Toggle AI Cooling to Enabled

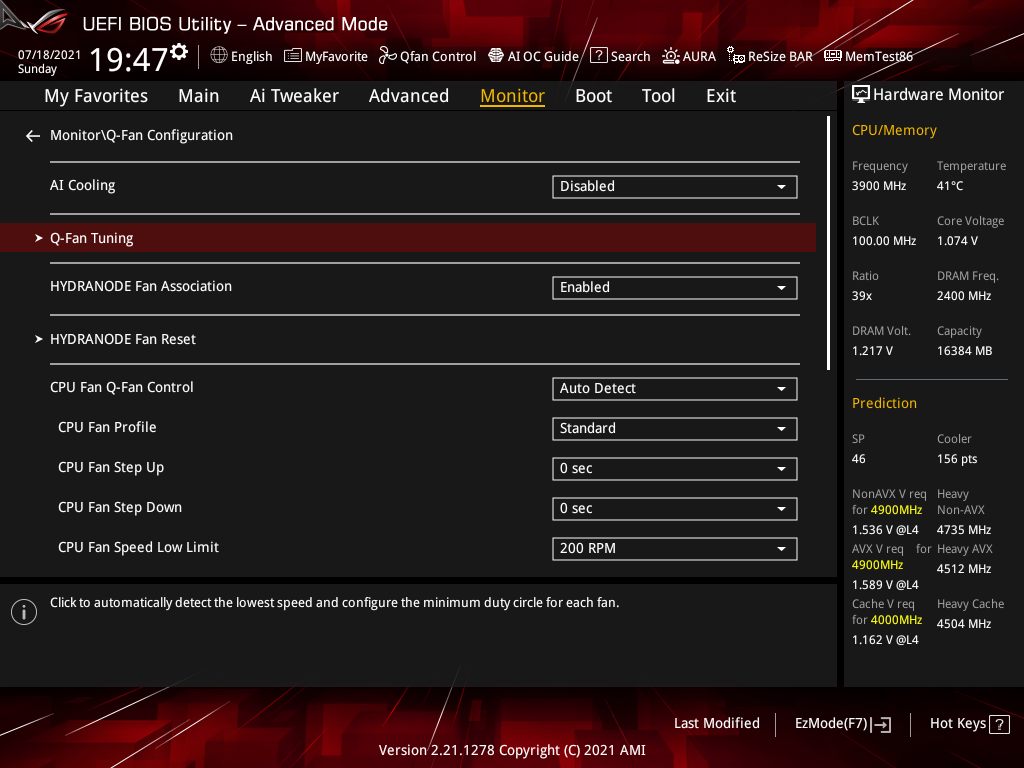674,186
